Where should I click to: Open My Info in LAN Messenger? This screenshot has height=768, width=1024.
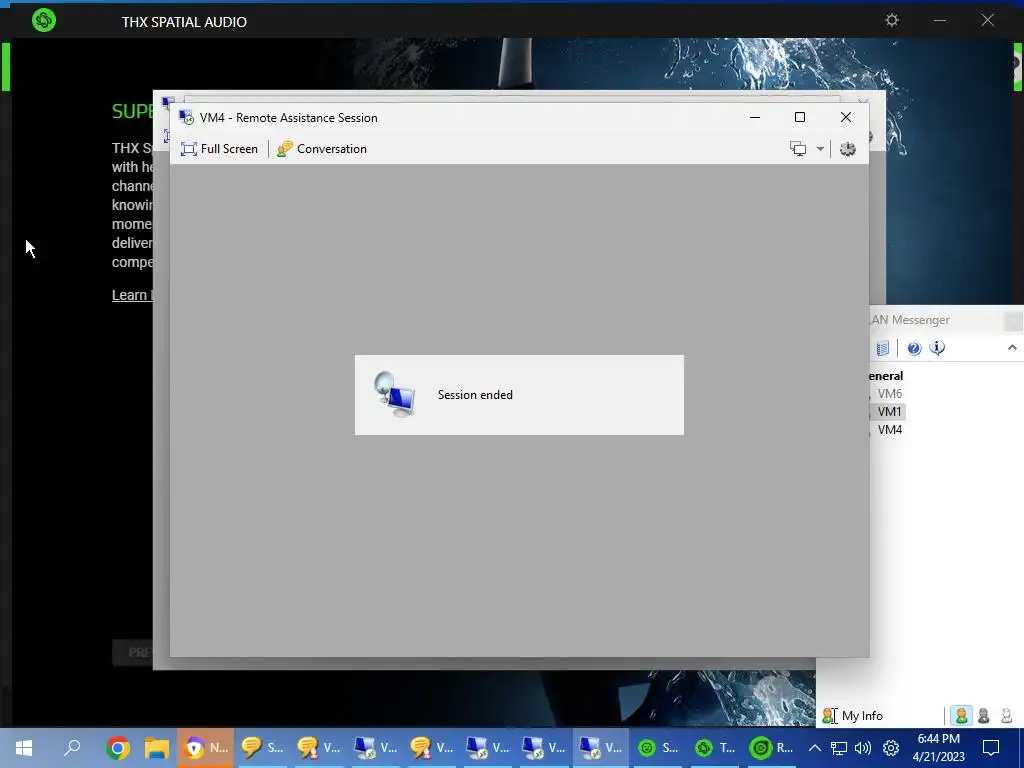tap(852, 716)
